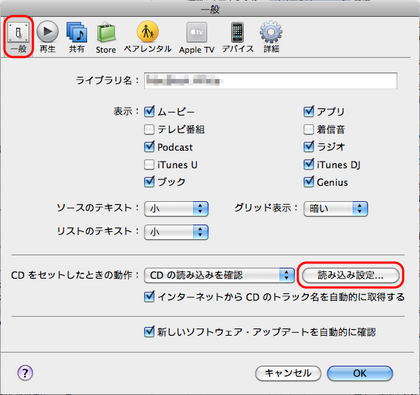This screenshot has height=395, width=420.
Task: Click the 読み込み設定... button
Action: click(x=350, y=275)
